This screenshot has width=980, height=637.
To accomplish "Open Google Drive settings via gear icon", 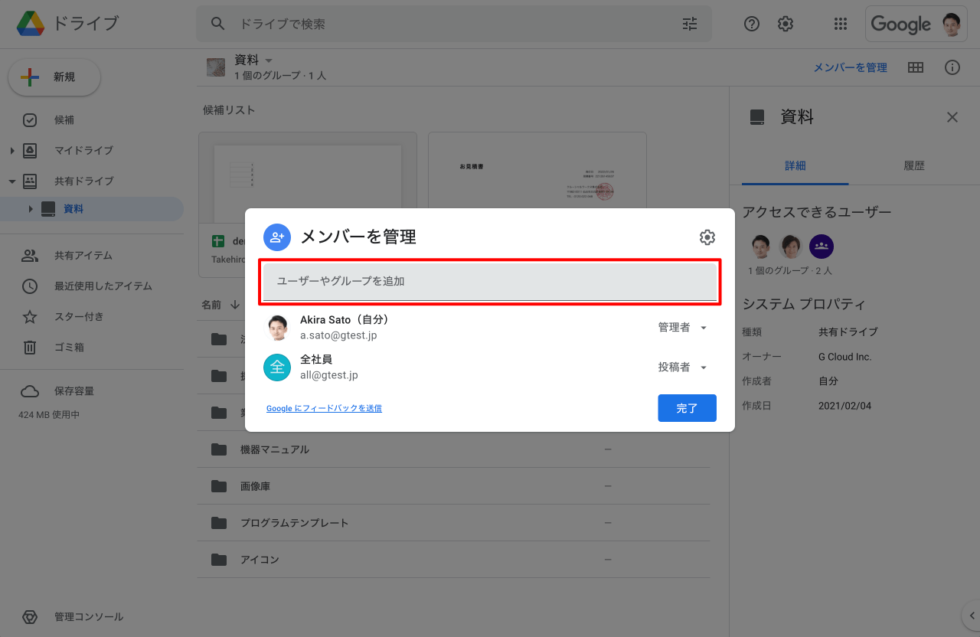I will [786, 23].
